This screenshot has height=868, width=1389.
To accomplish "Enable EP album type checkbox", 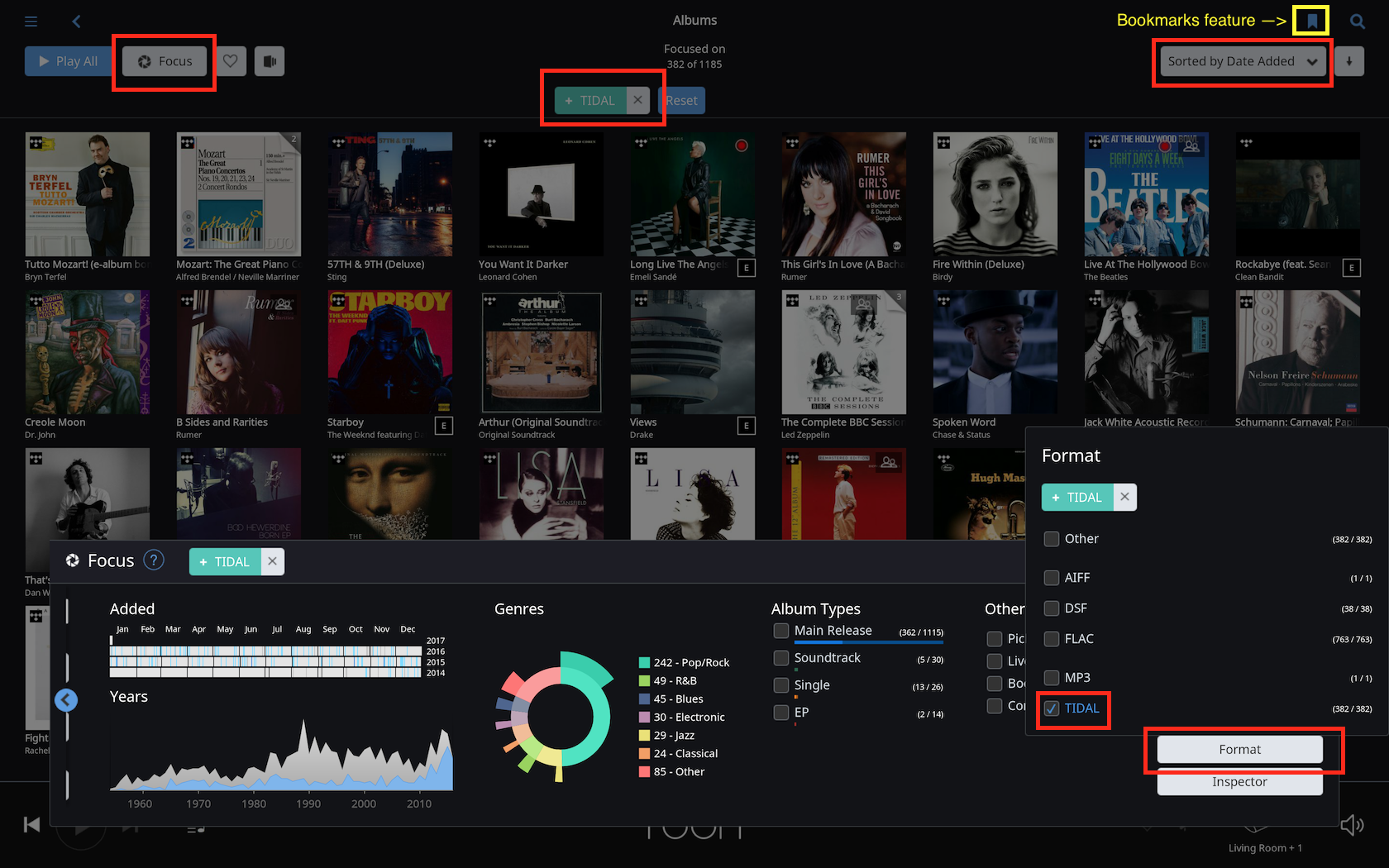I will (x=781, y=713).
